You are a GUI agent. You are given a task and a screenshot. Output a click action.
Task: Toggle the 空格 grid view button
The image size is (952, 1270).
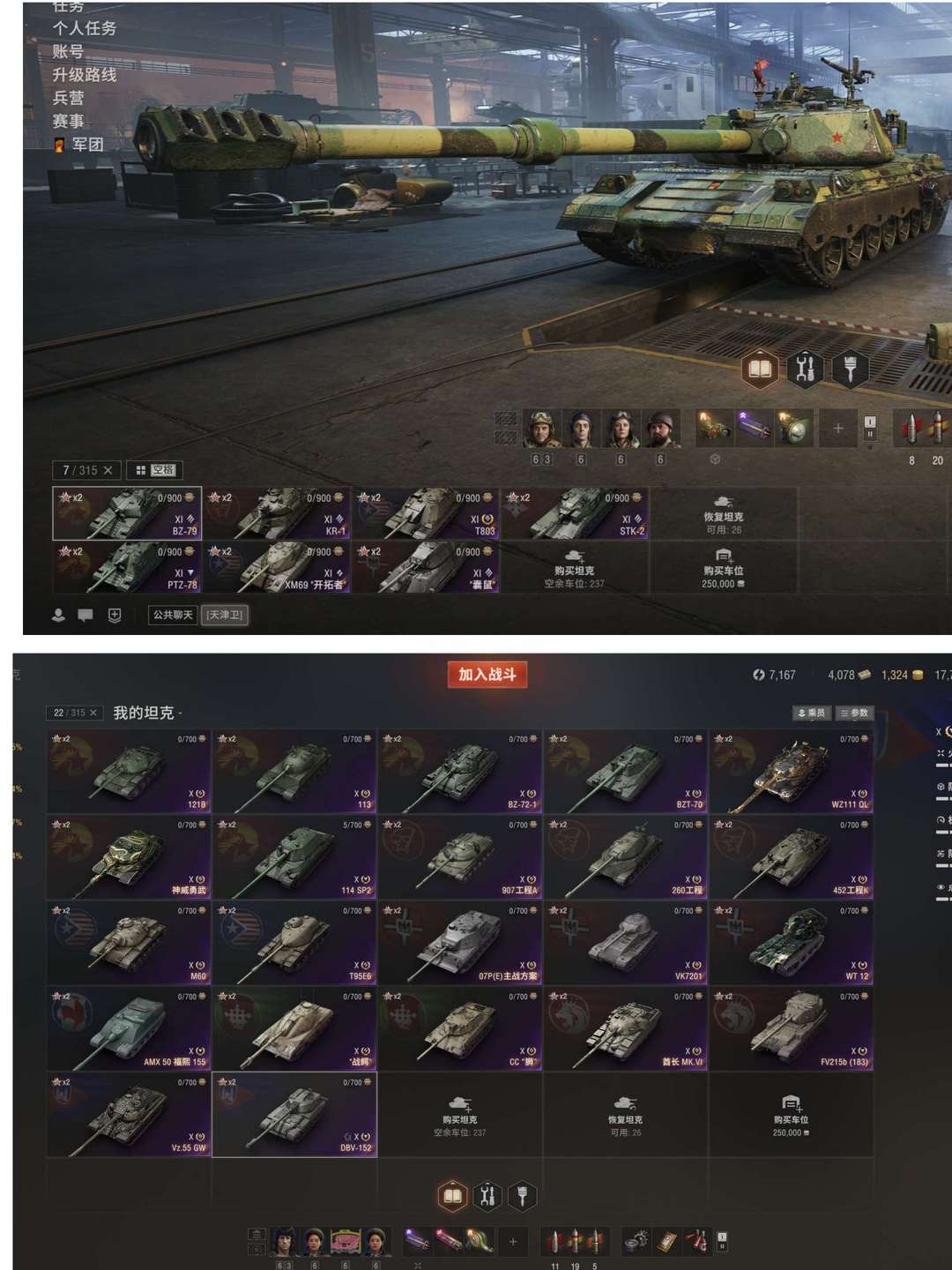tap(155, 470)
